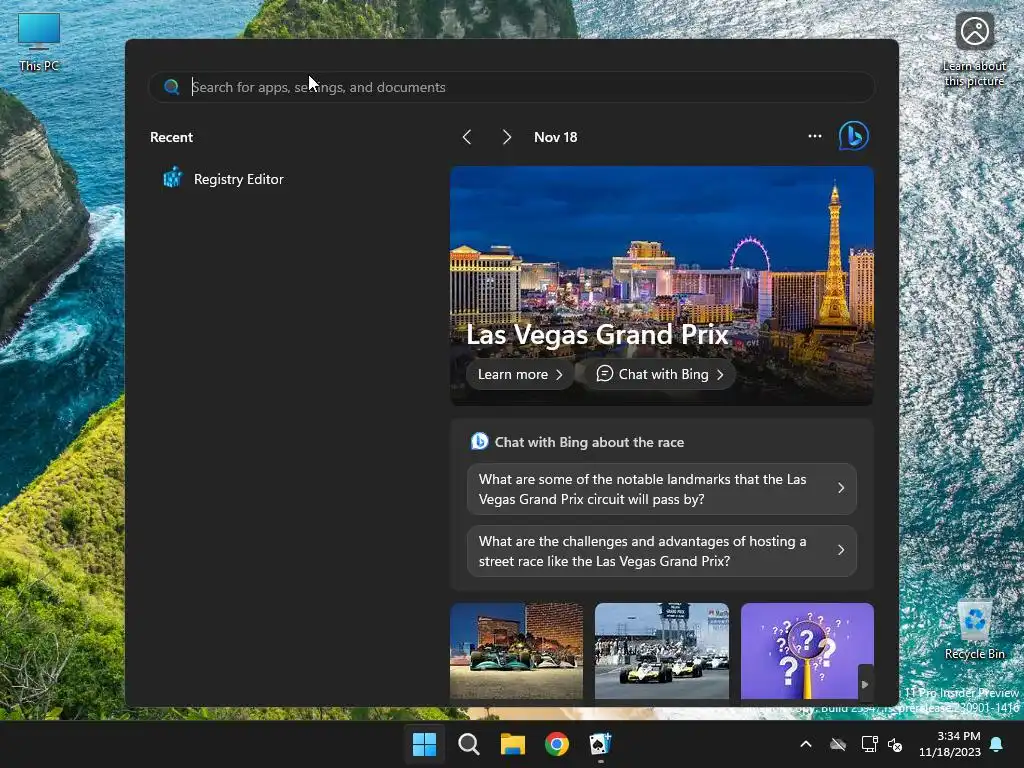Select the This PC desktop icon
The width and height of the screenshot is (1024, 768).
pos(39,42)
